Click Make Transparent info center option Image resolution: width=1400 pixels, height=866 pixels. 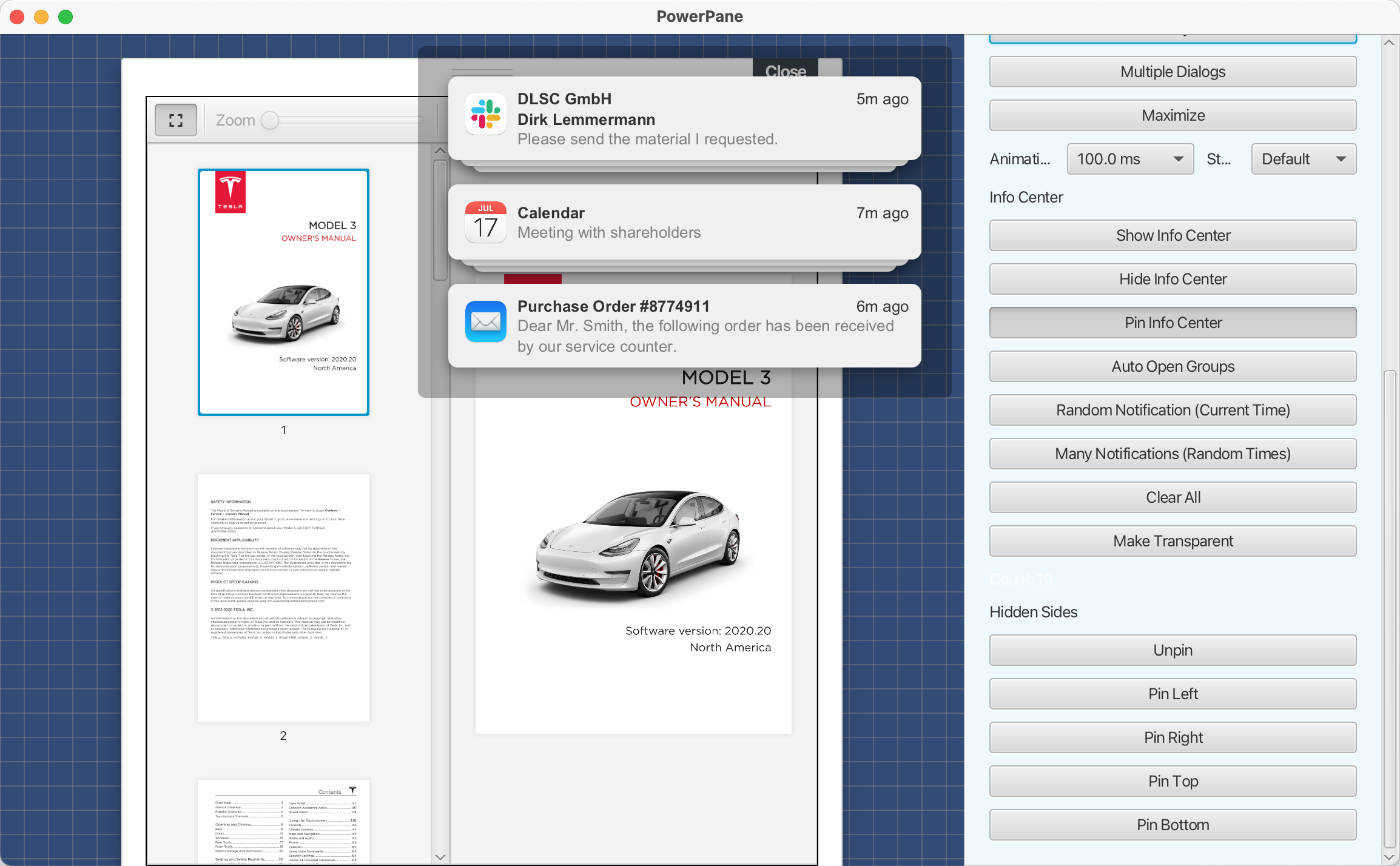pos(1173,540)
